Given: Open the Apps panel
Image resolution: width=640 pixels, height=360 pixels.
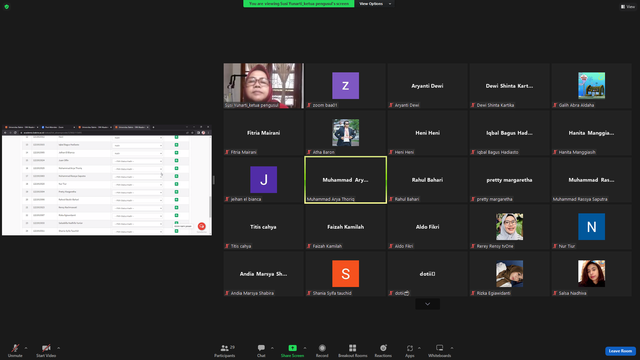Looking at the screenshot, I should click(x=409, y=350).
